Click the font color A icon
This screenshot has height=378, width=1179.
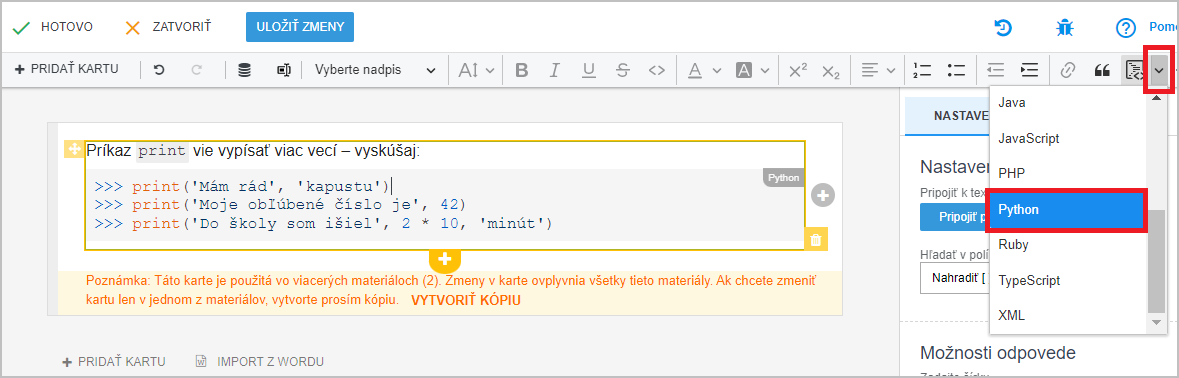[x=695, y=70]
